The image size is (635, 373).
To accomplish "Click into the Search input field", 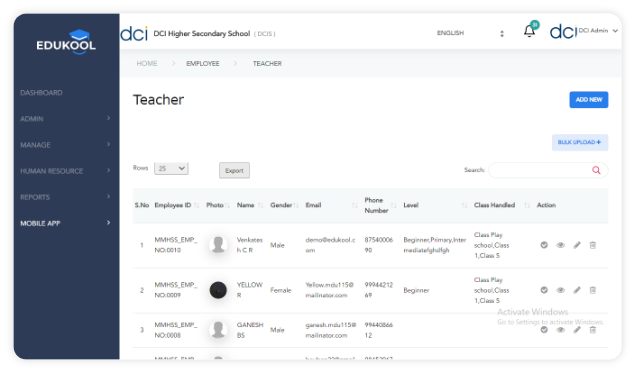I will tap(540, 170).
